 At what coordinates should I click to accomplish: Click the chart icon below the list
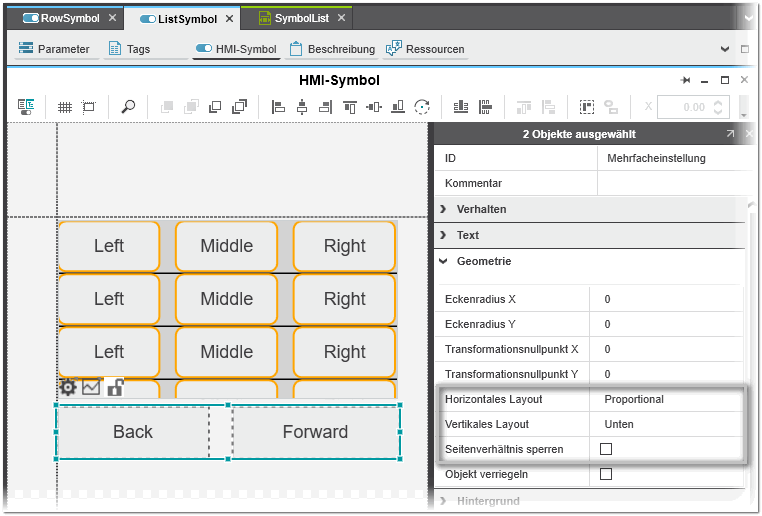pos(91,388)
